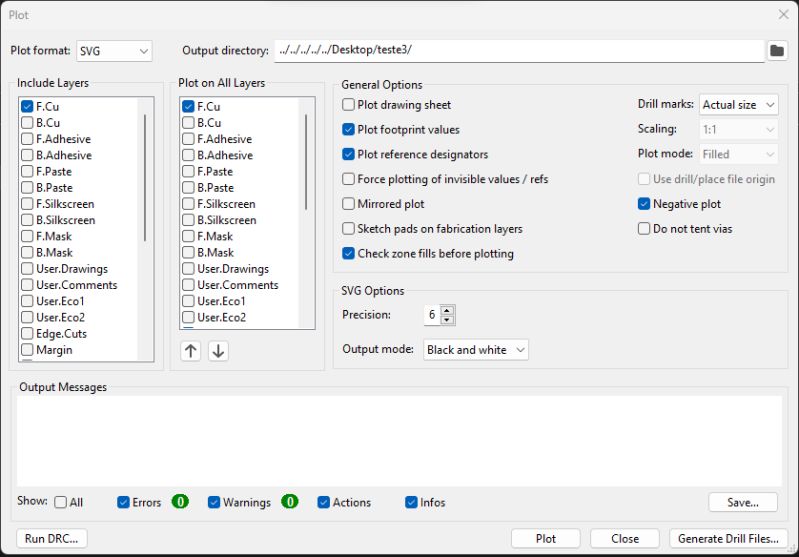799x557 pixels.
Task: Open the Output mode dropdown
Action: tap(475, 350)
